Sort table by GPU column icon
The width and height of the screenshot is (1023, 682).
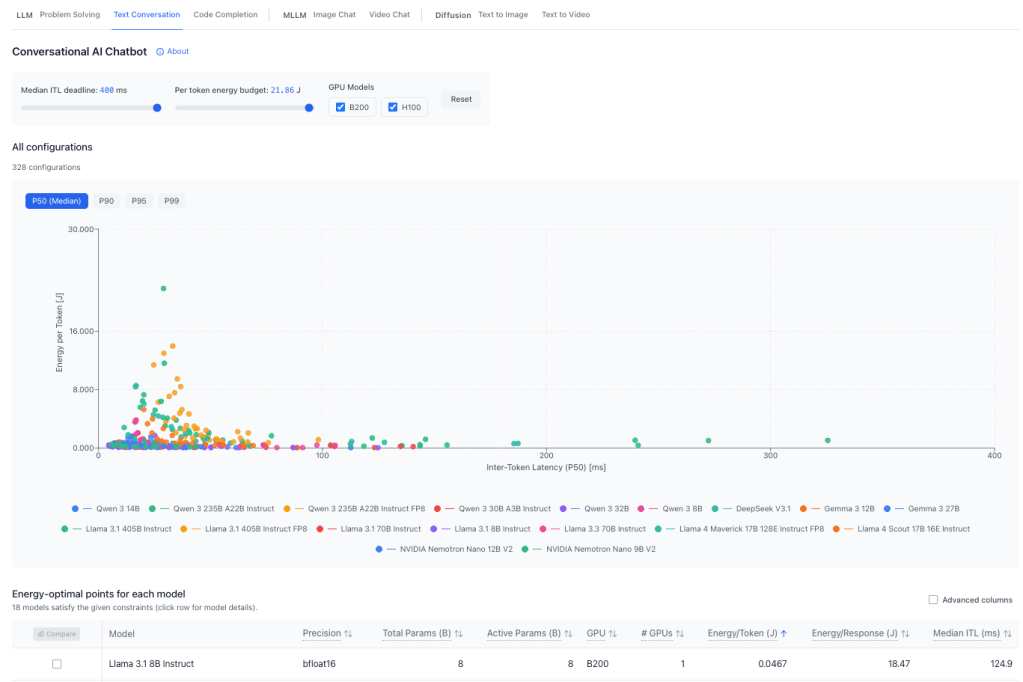[x=612, y=633]
